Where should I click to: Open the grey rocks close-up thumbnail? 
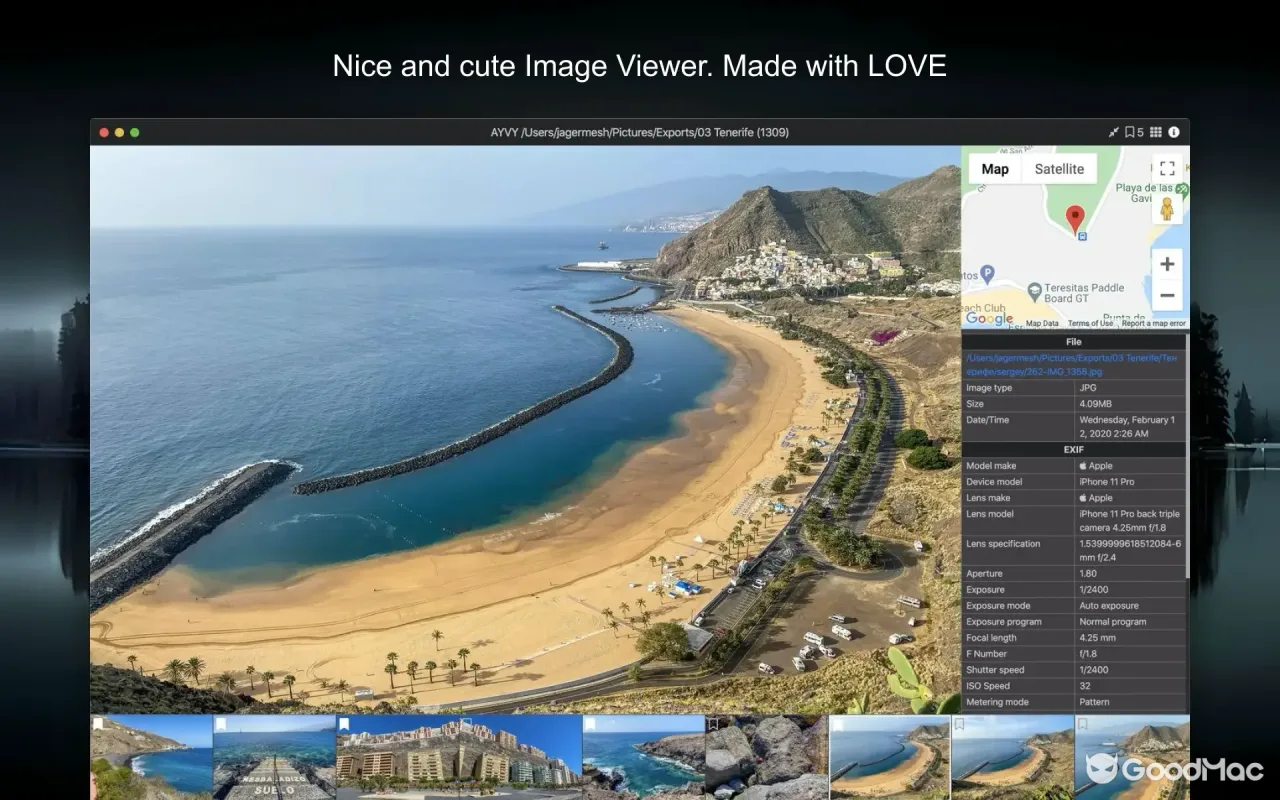coord(767,757)
